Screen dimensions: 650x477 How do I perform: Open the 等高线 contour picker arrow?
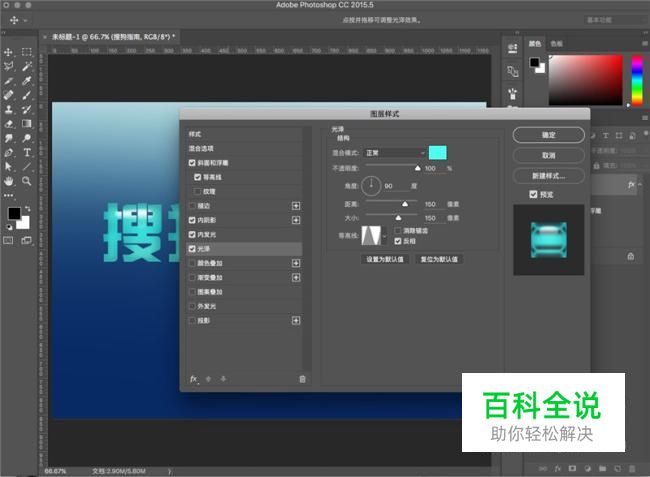[384, 236]
